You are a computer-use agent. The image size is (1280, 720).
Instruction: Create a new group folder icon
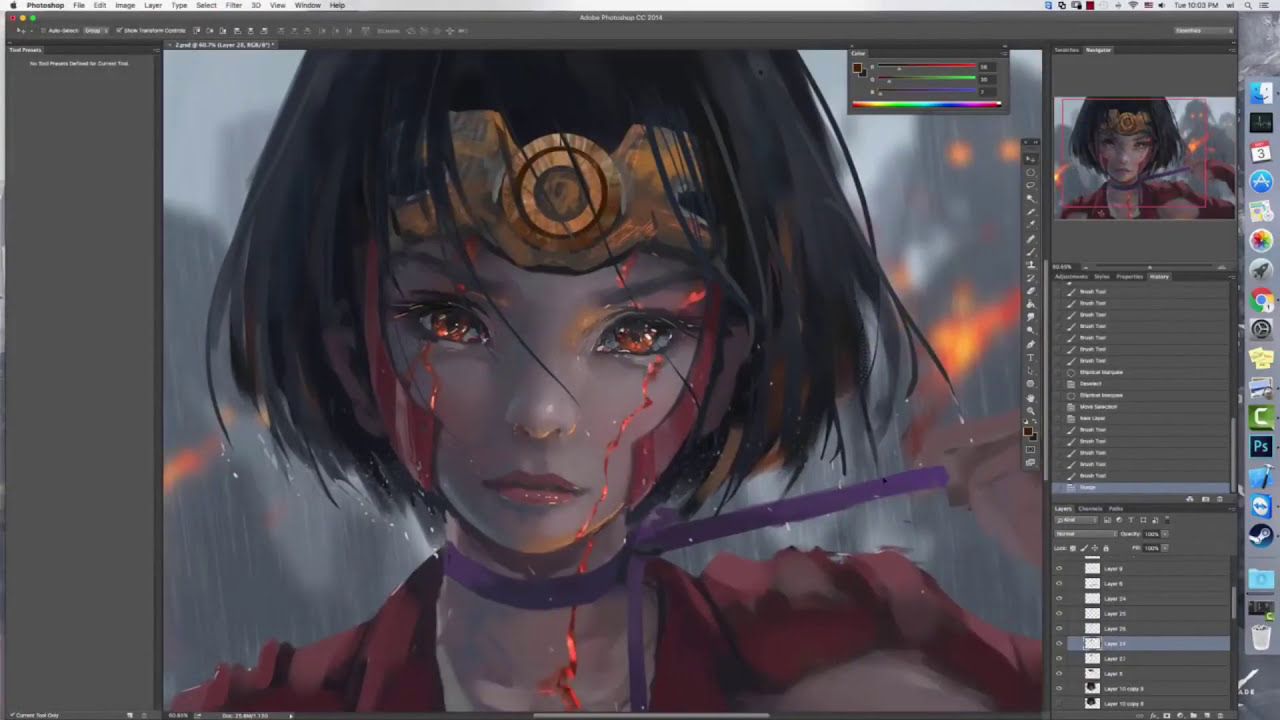(x=1193, y=716)
